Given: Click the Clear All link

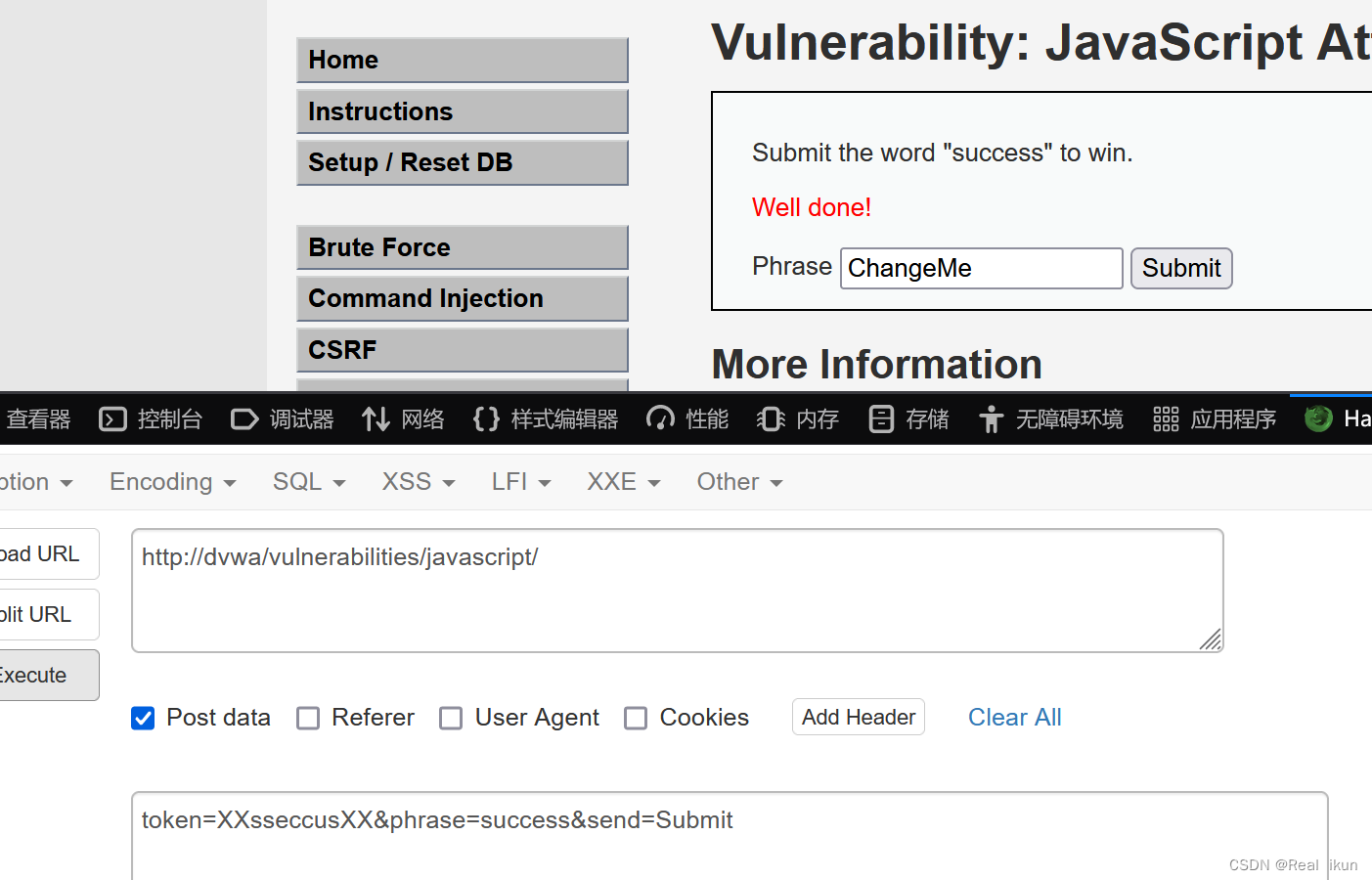Looking at the screenshot, I should (x=1014, y=718).
